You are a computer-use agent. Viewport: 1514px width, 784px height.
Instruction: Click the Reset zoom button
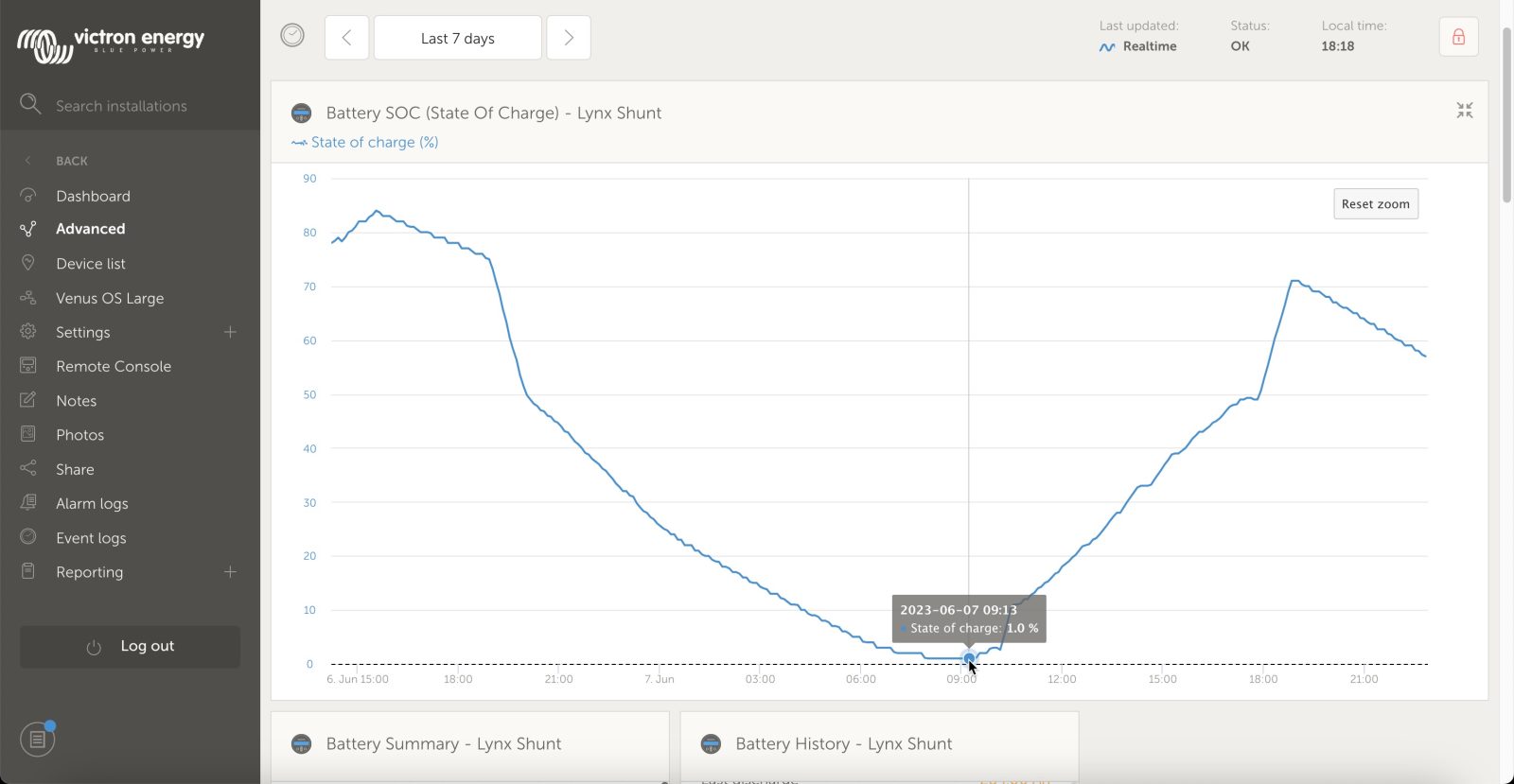tap(1376, 204)
